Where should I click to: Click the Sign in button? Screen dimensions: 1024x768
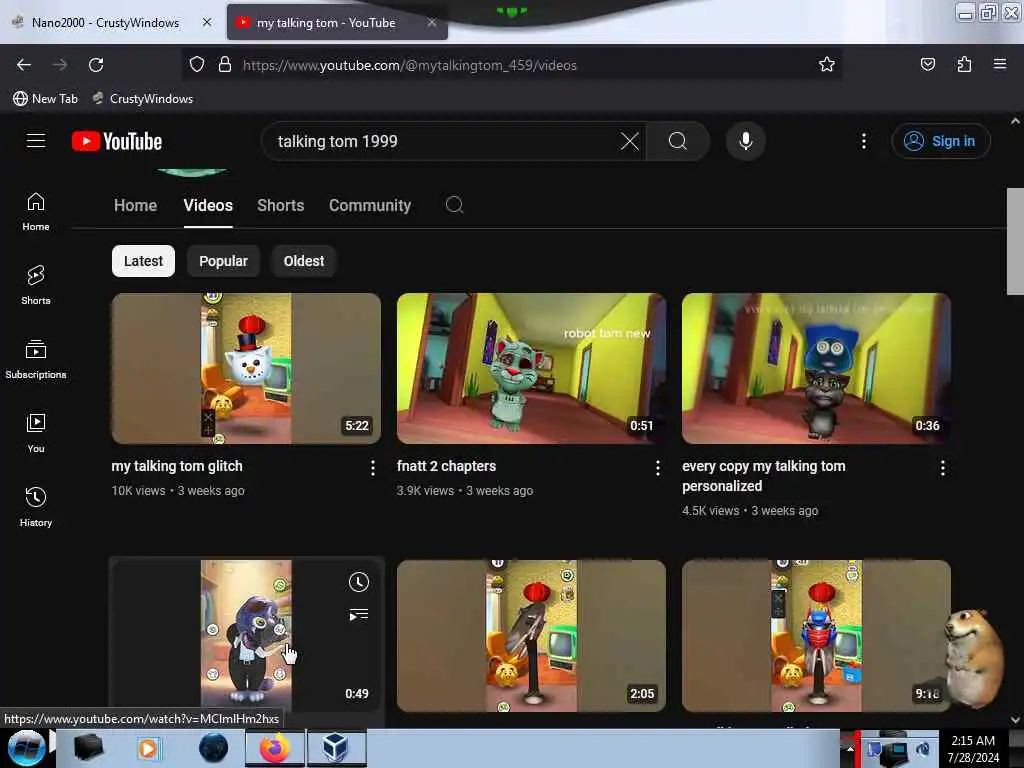point(940,141)
